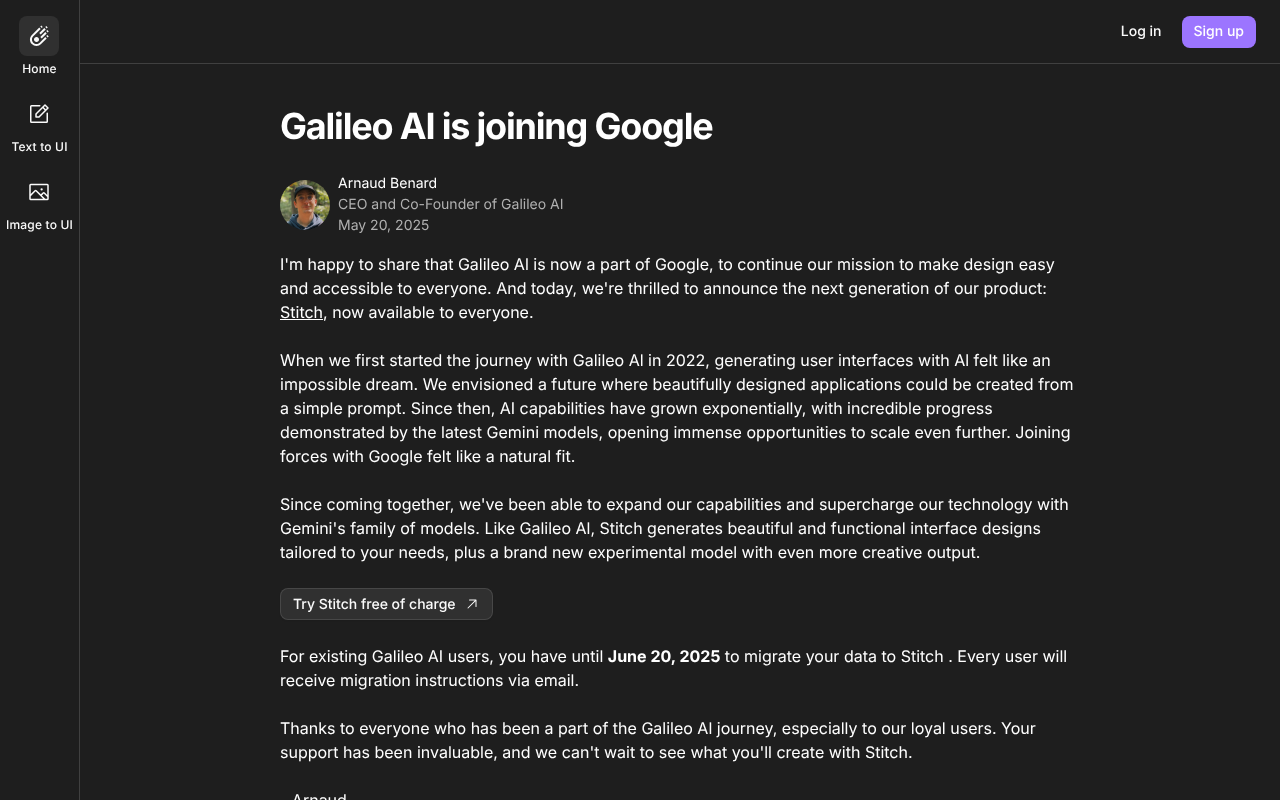Open the pencil edit icon in the sidebar

pyautogui.click(x=39, y=113)
